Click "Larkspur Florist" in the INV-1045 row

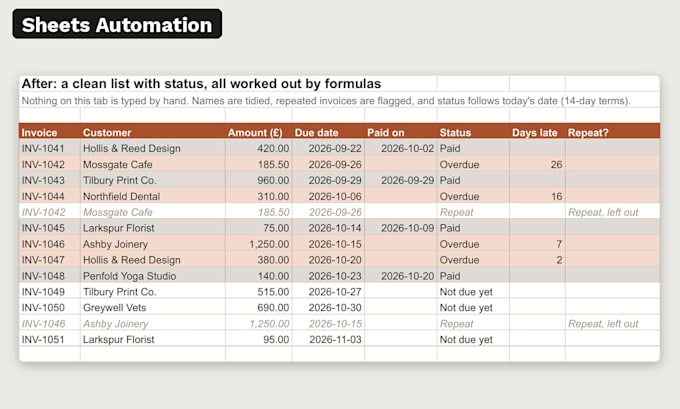coord(119,228)
